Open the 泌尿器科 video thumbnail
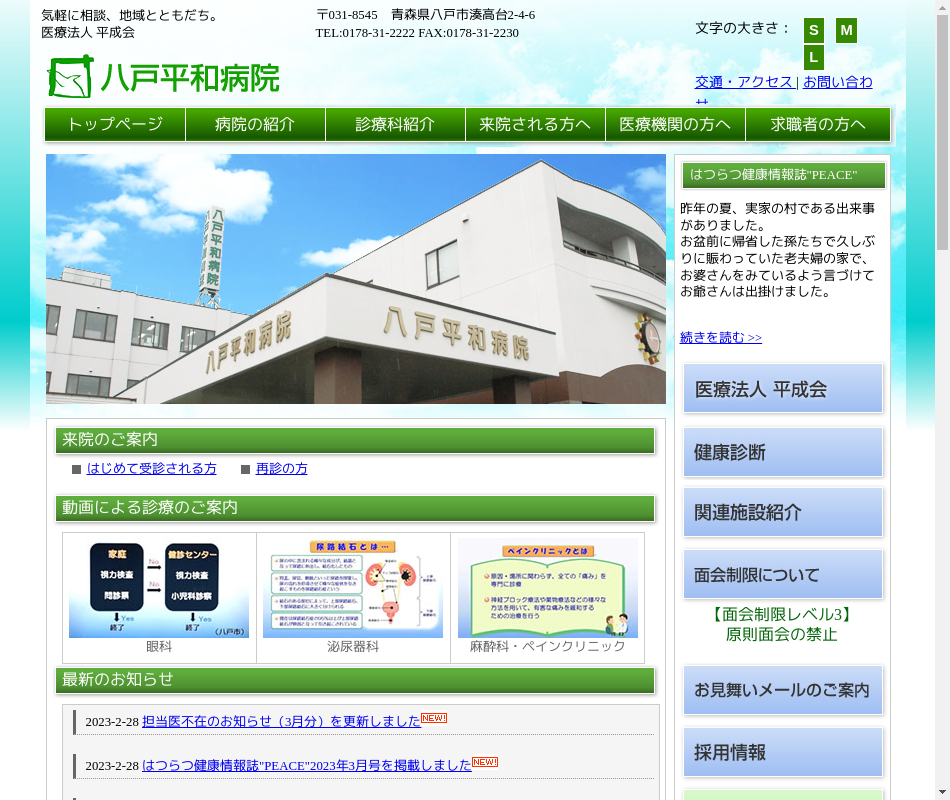 [353, 589]
